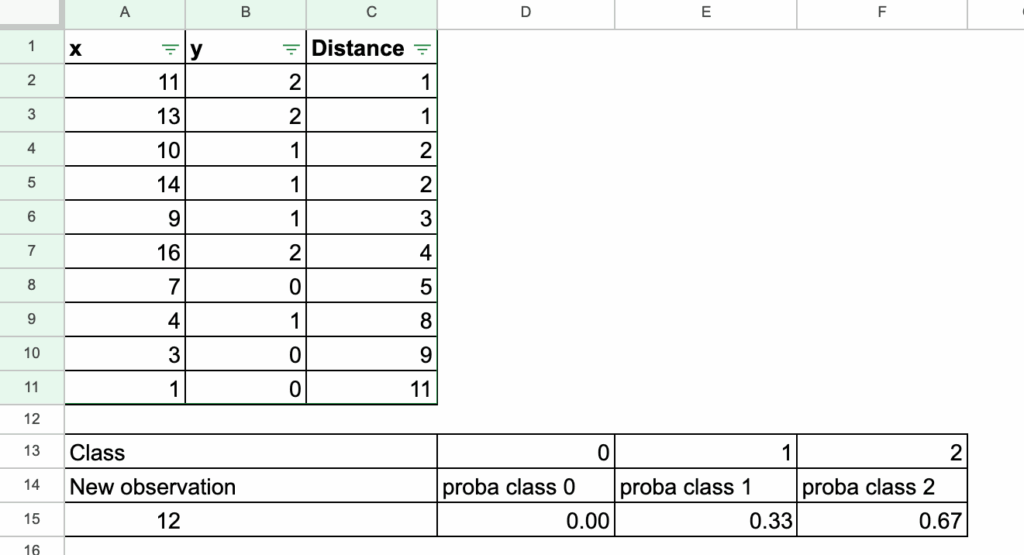The height and width of the screenshot is (555, 1024).
Task: Select the proba class 2 value 0.67
Action: tap(882, 521)
